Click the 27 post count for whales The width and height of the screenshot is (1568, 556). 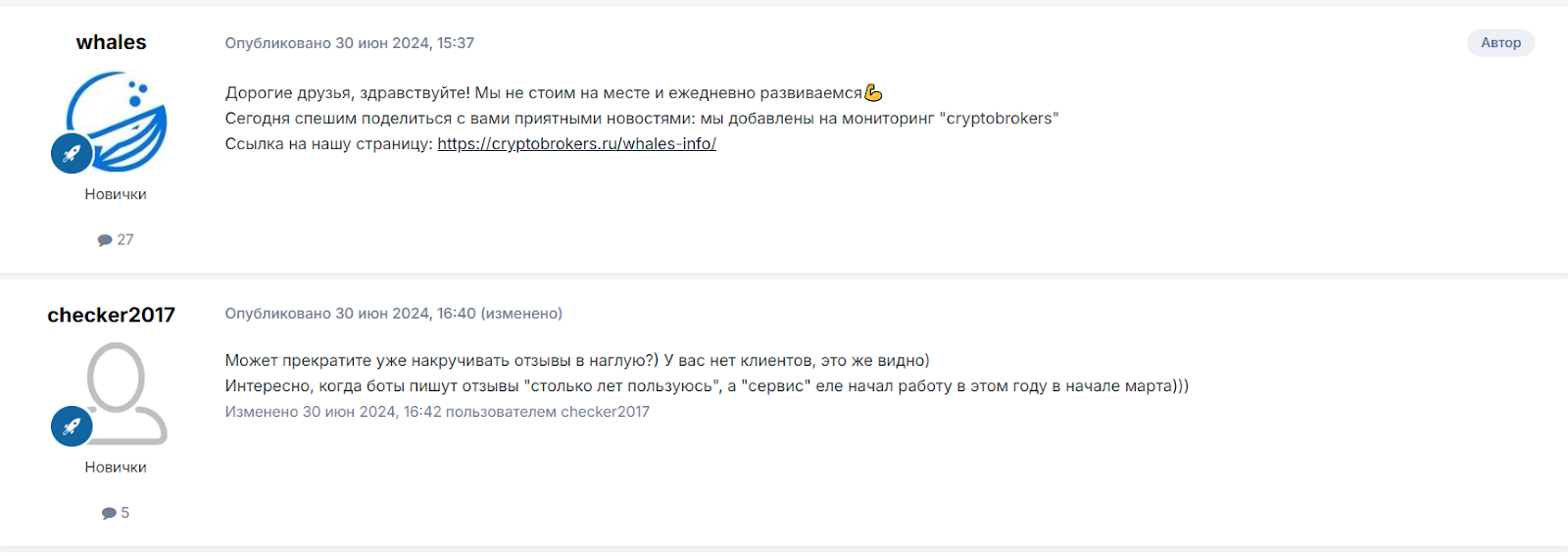(125, 239)
